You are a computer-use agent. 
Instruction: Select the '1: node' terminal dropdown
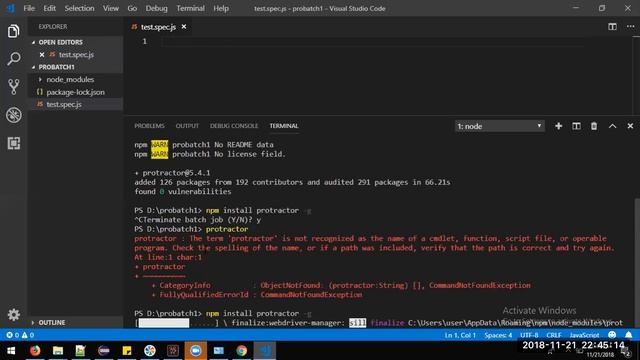click(500, 126)
